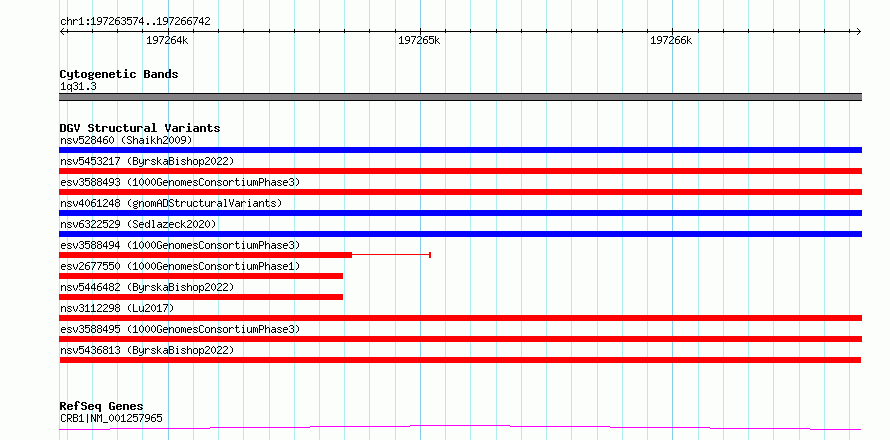
Task: Open esv3588493 (1000GenomesConsortiumPhase3) variant label
Action: pos(180,182)
